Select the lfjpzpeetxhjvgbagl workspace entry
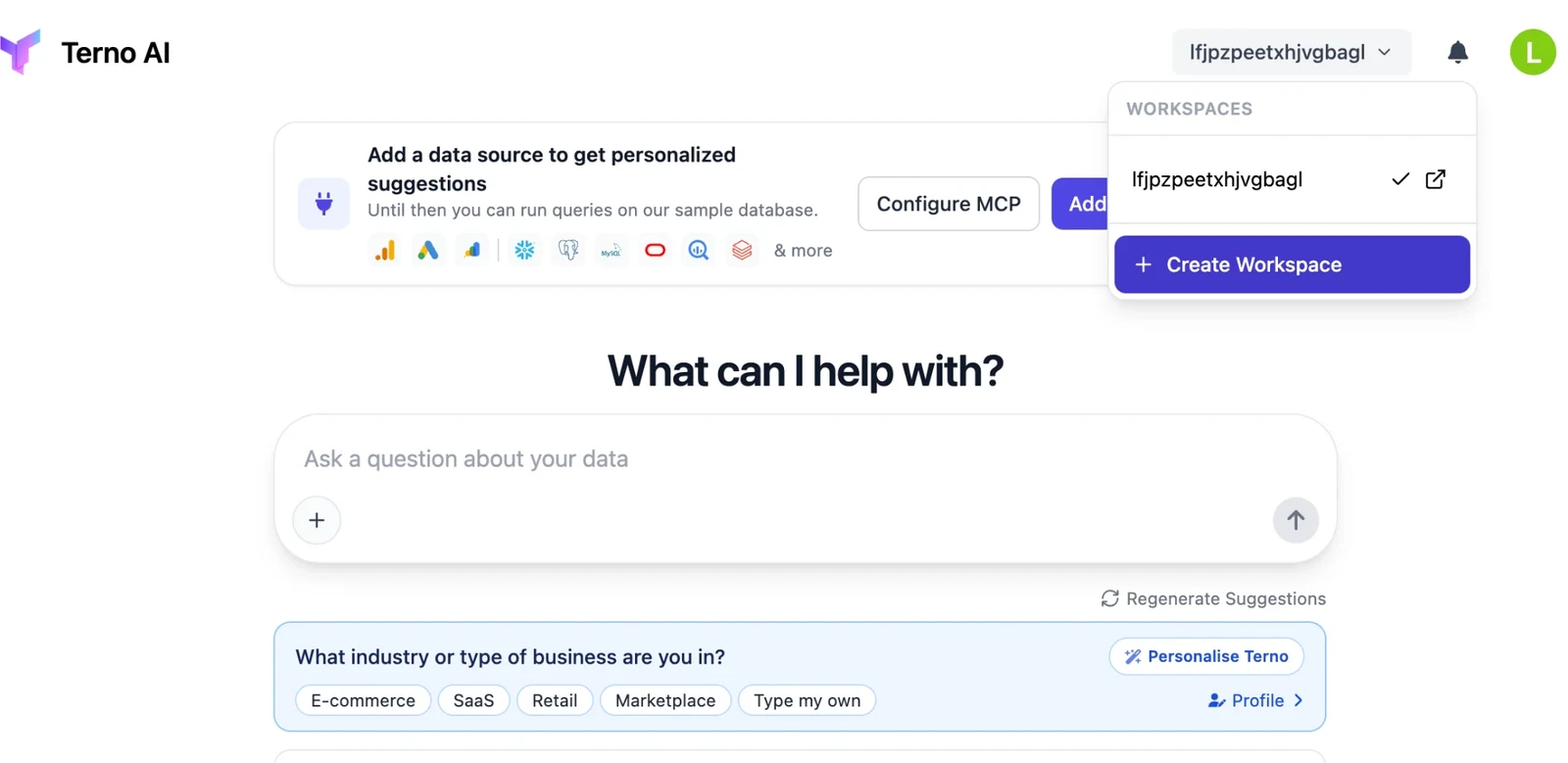The height and width of the screenshot is (763, 1568). point(1292,179)
